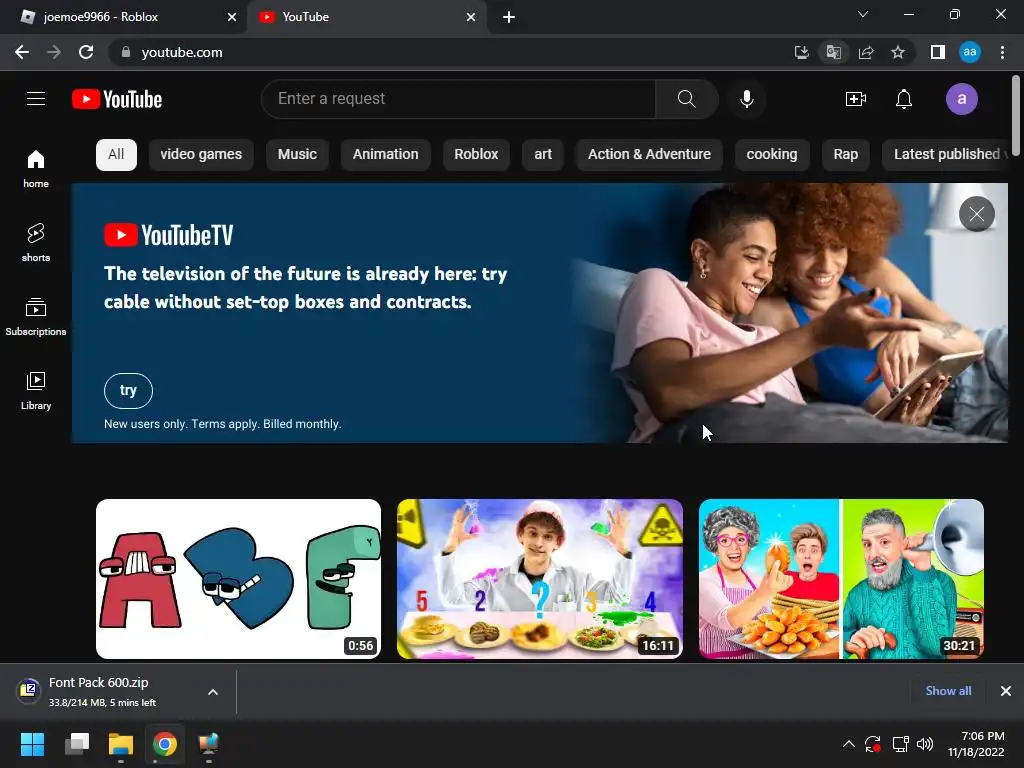1024x768 pixels.
Task: Open the YouTube hamburger guide menu
Action: [36, 99]
